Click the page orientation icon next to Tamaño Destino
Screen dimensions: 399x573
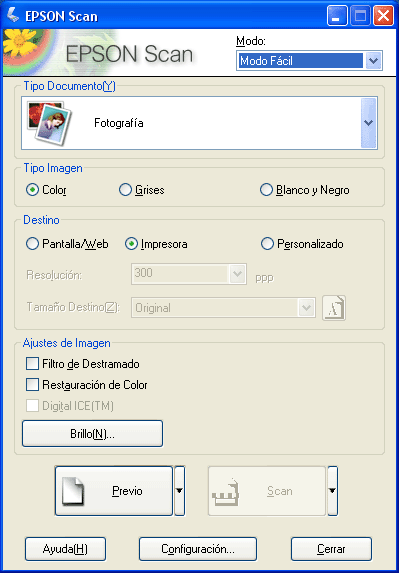pos(334,308)
